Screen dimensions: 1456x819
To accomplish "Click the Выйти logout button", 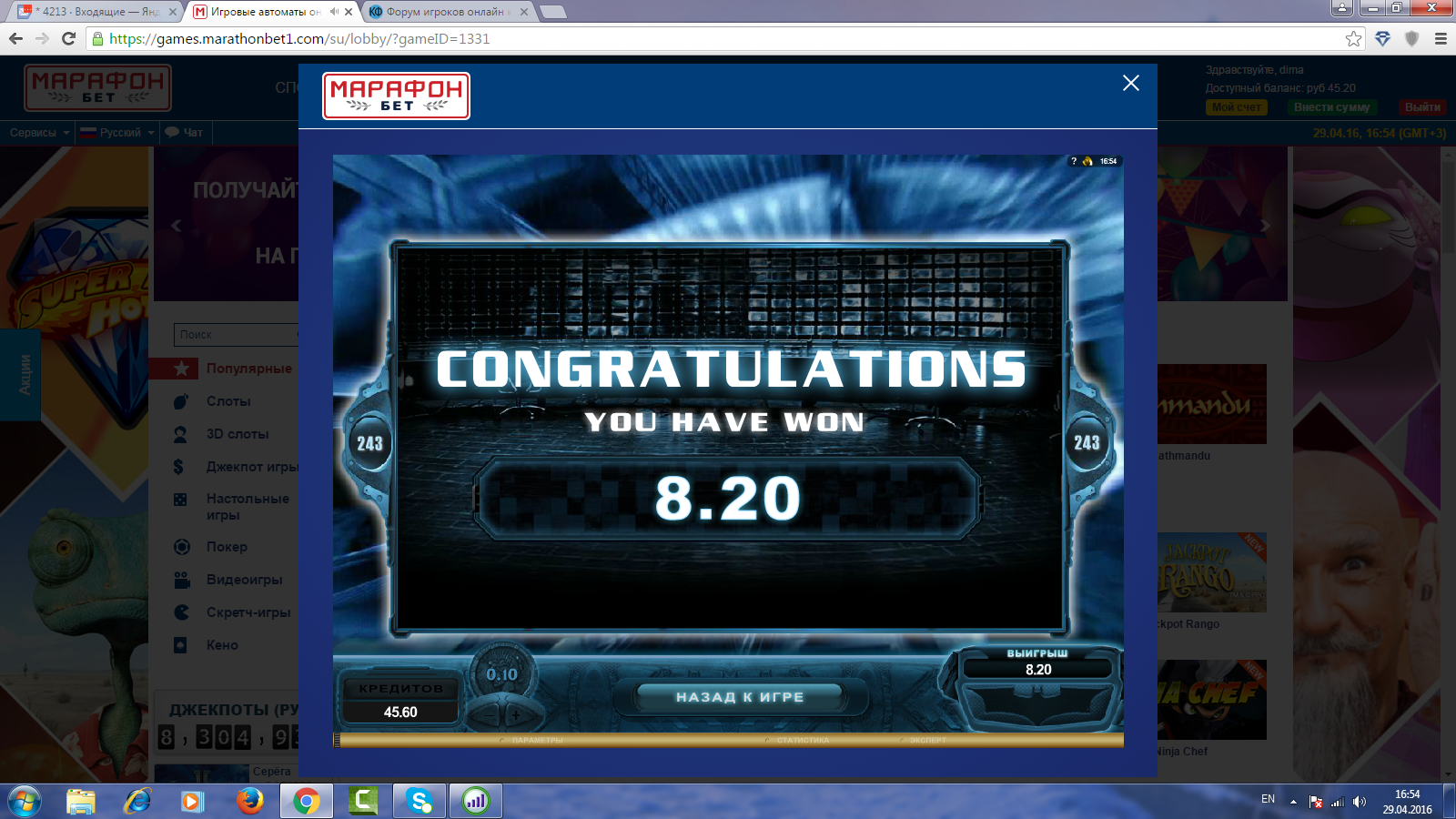I will (1422, 107).
